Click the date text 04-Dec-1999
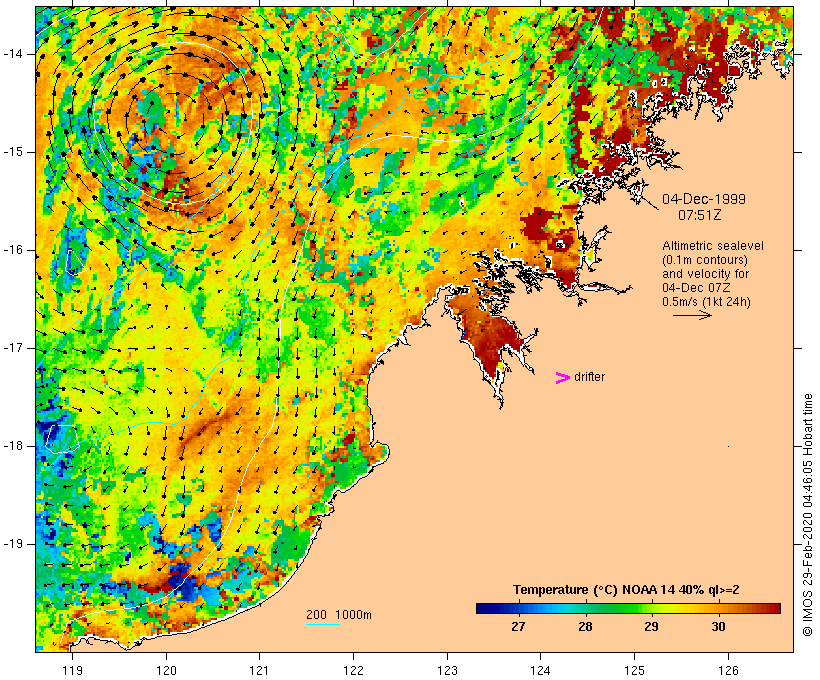Image resolution: width=820 pixels, height=680 pixels. (x=704, y=199)
